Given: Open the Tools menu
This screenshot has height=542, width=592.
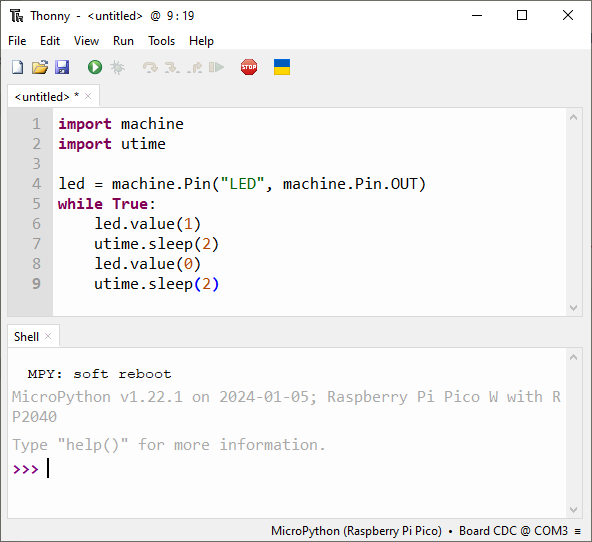Looking at the screenshot, I should [161, 41].
